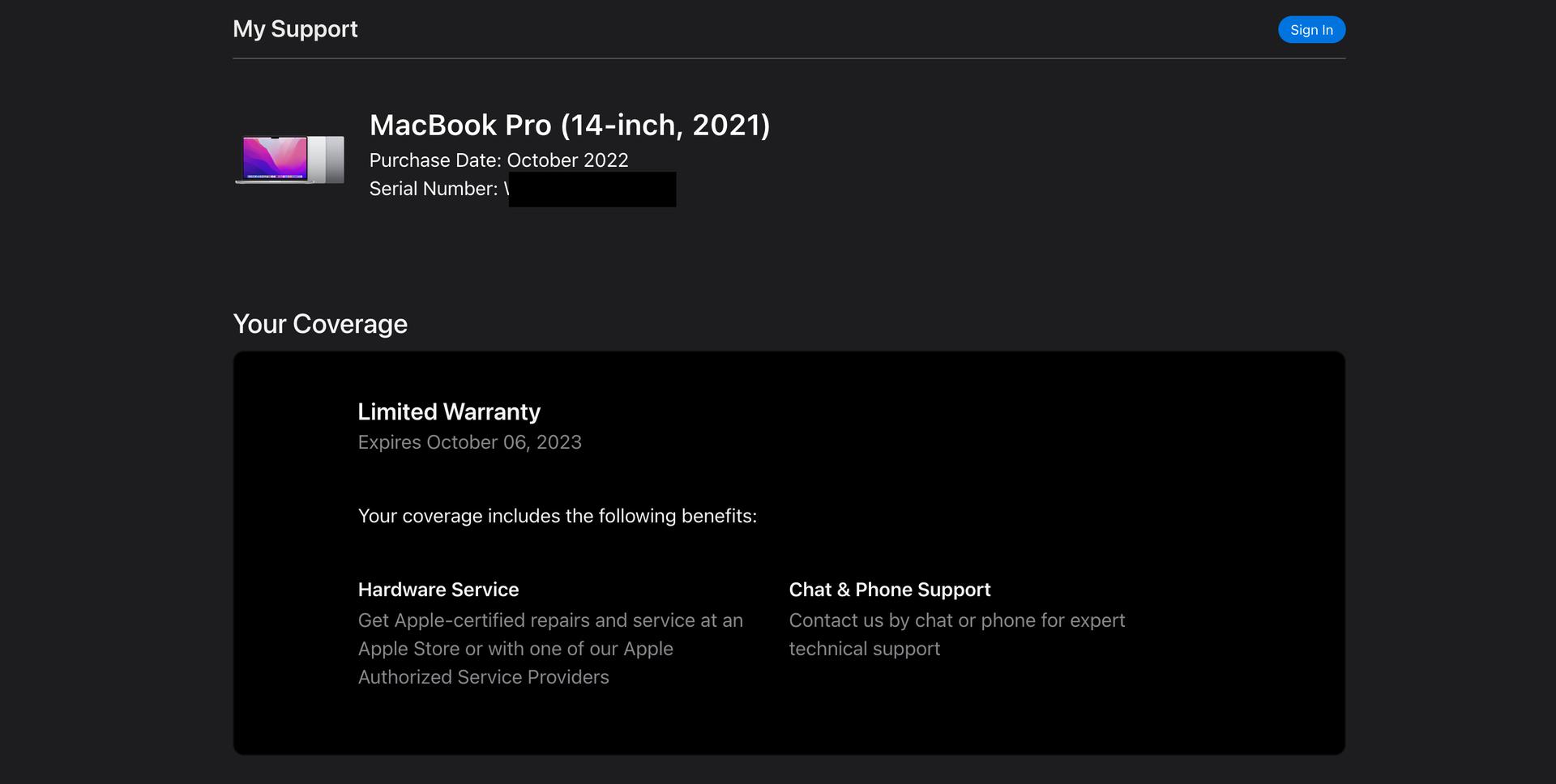Select the Hardware Service benefit heading
Image resolution: width=1556 pixels, height=784 pixels.
(438, 590)
